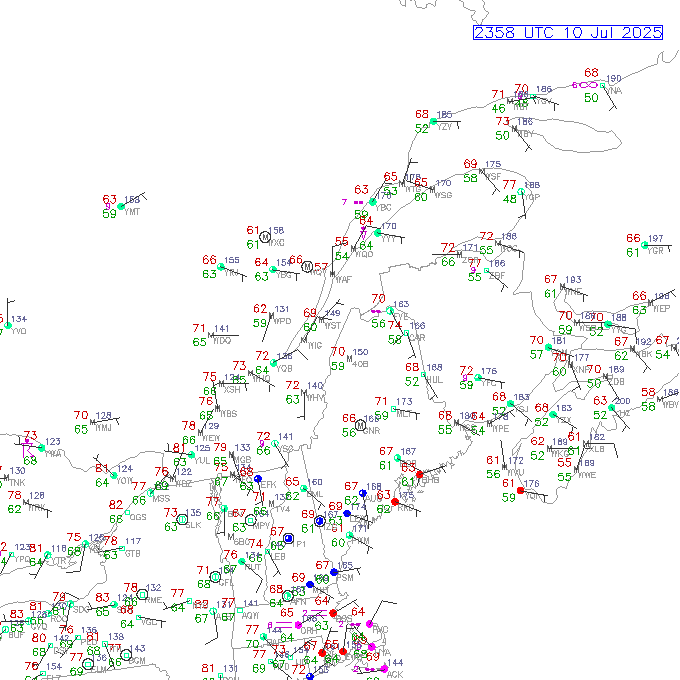
Task: Click the EFK station label
Action: click(268, 484)
